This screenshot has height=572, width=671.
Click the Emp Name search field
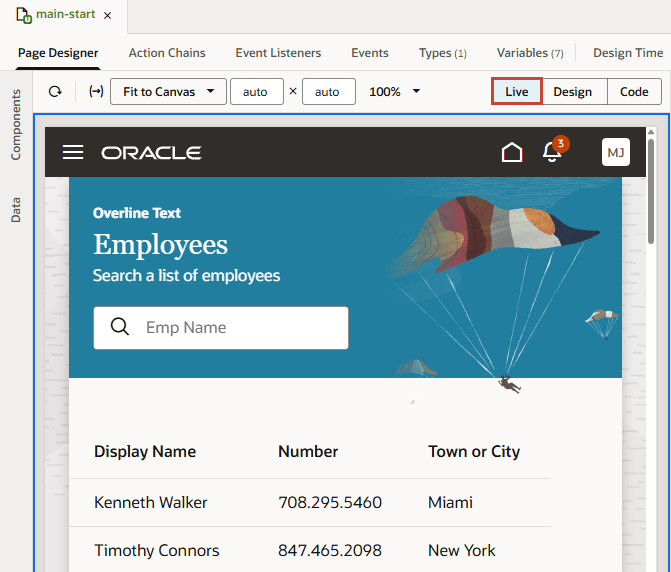240,327
